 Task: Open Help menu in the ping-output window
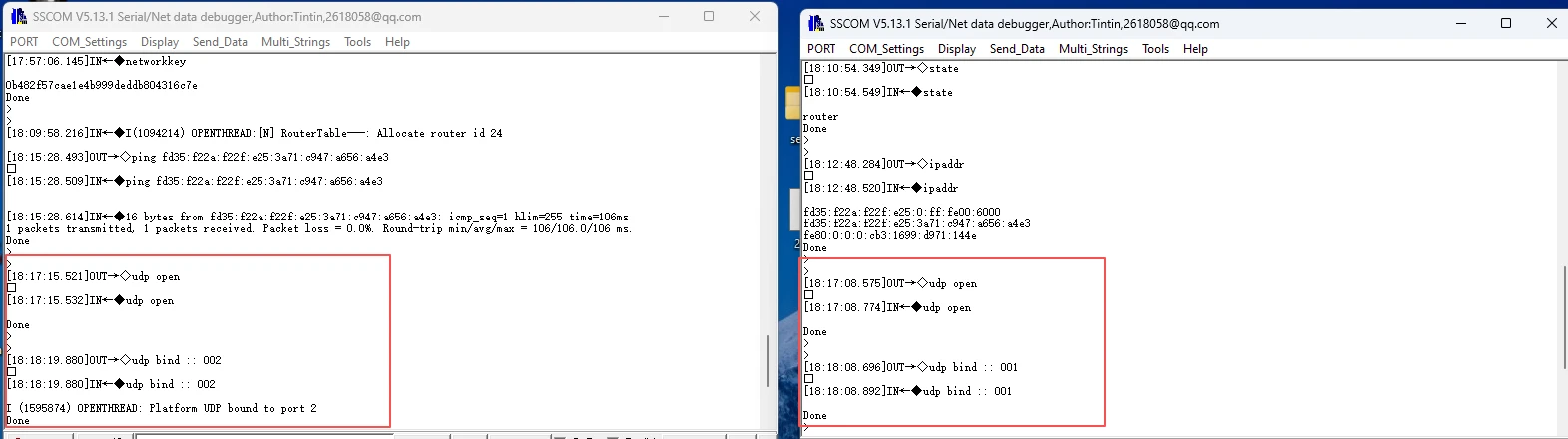click(x=397, y=42)
